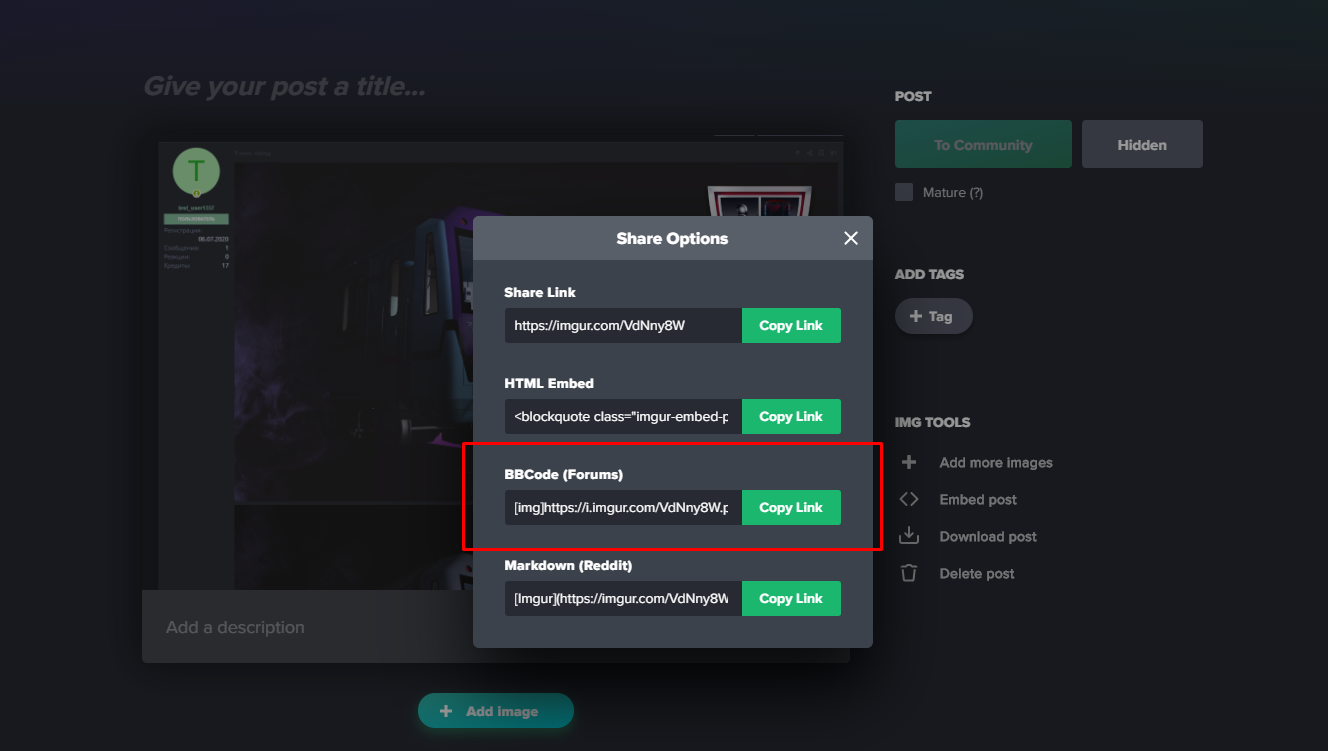Copy the Markdown (Reddit) link
The width and height of the screenshot is (1328, 751).
tap(790, 598)
